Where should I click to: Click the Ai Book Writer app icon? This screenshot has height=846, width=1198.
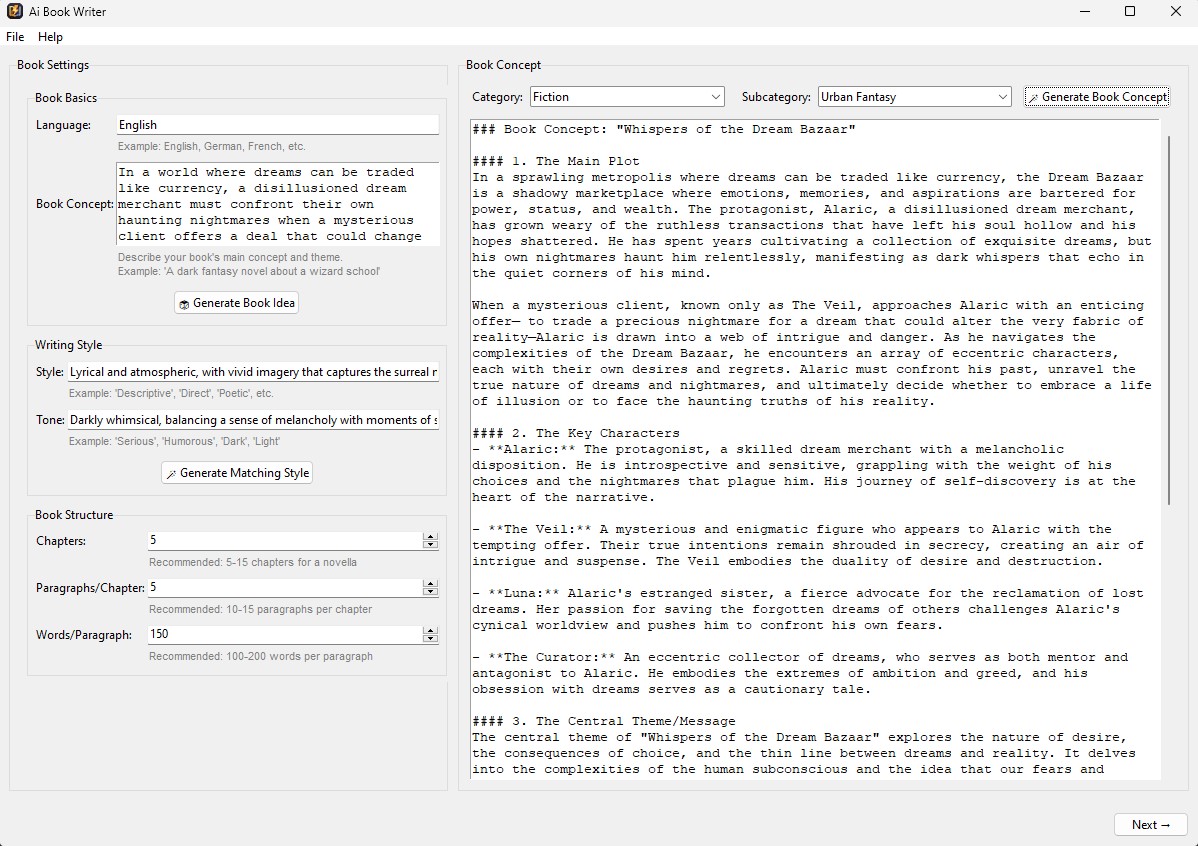[x=15, y=12]
